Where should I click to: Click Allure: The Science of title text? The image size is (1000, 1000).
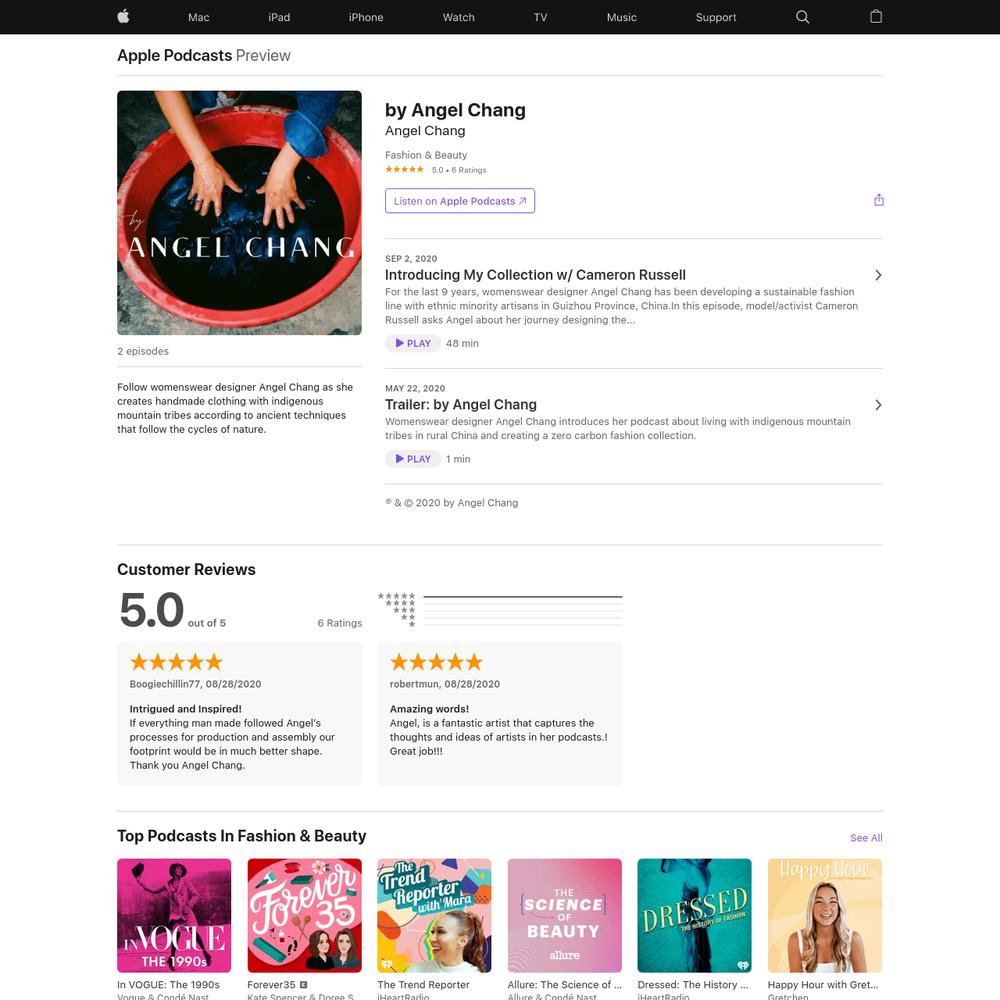click(x=564, y=985)
